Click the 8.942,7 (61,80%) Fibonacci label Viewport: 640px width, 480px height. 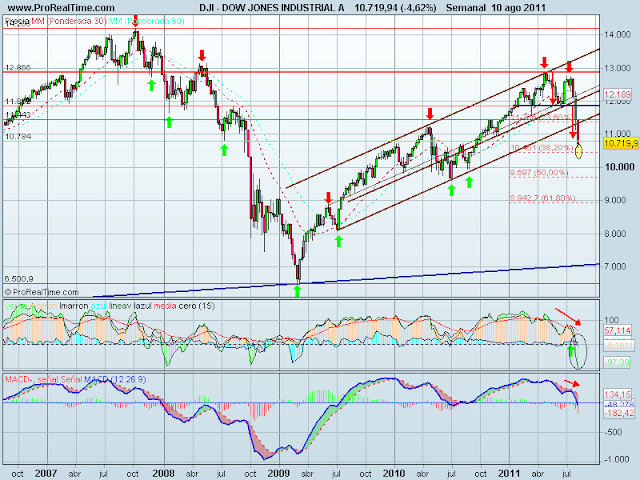click(x=542, y=198)
